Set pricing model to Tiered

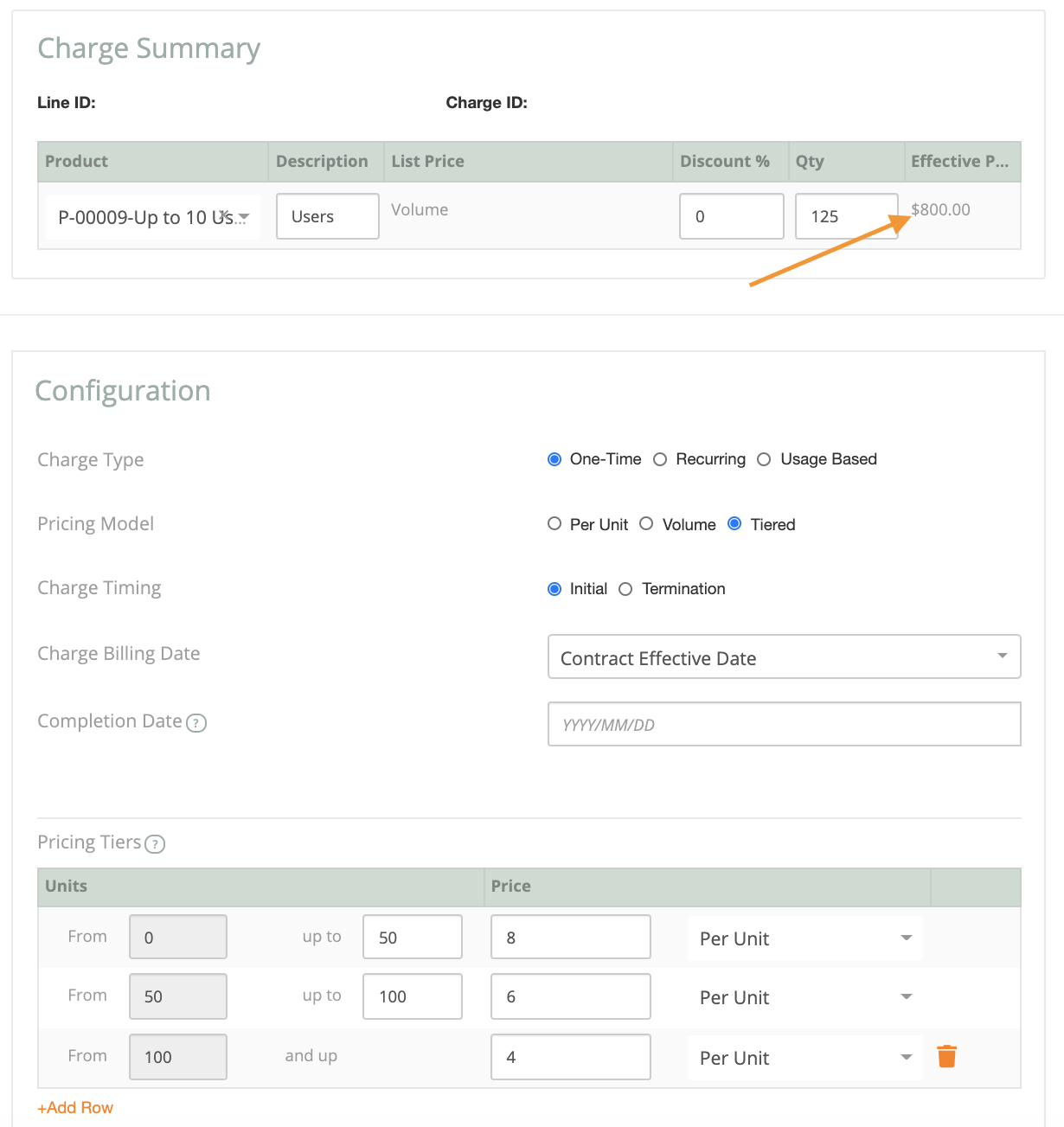tap(734, 523)
